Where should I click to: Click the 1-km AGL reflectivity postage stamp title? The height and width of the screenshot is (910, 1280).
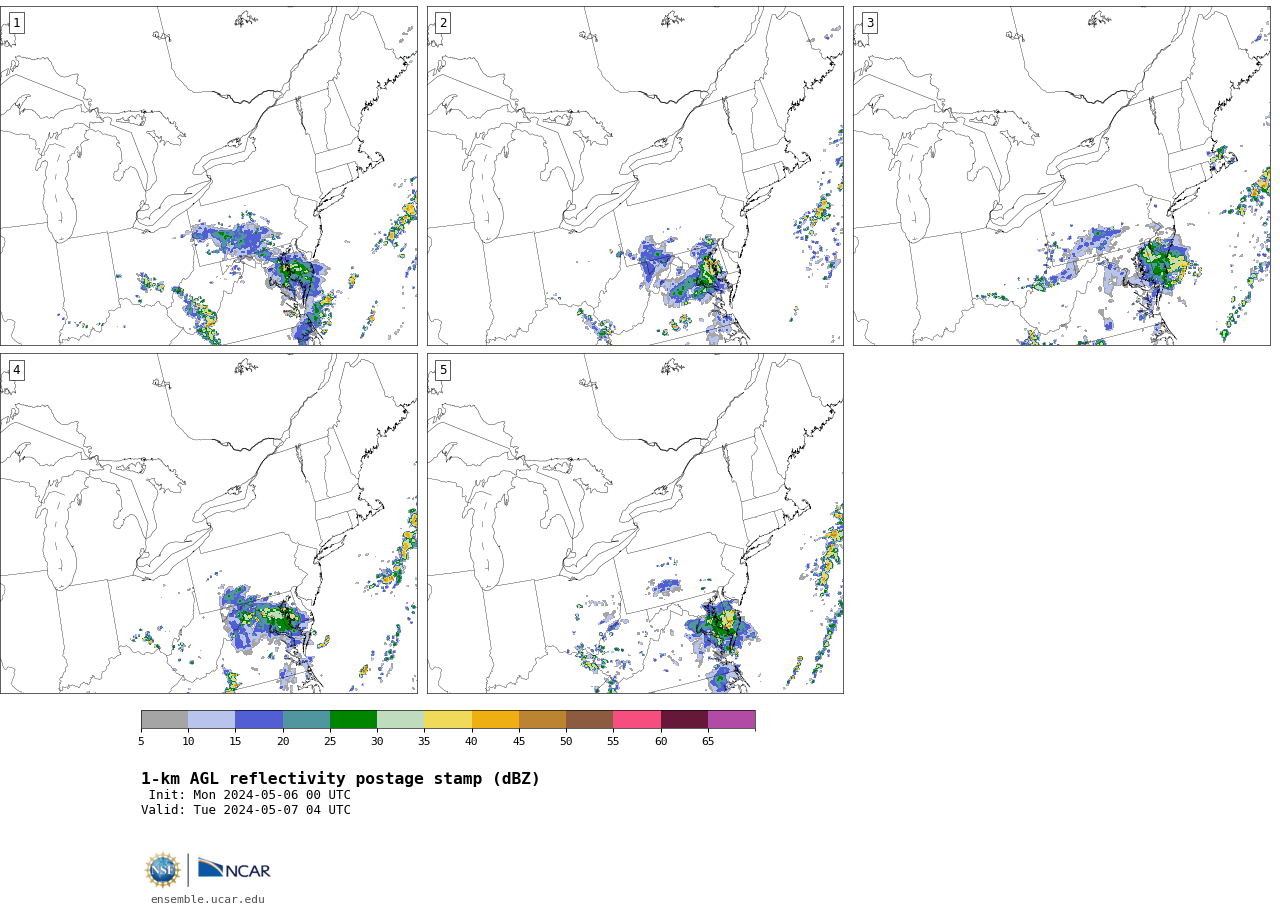pos(340,779)
